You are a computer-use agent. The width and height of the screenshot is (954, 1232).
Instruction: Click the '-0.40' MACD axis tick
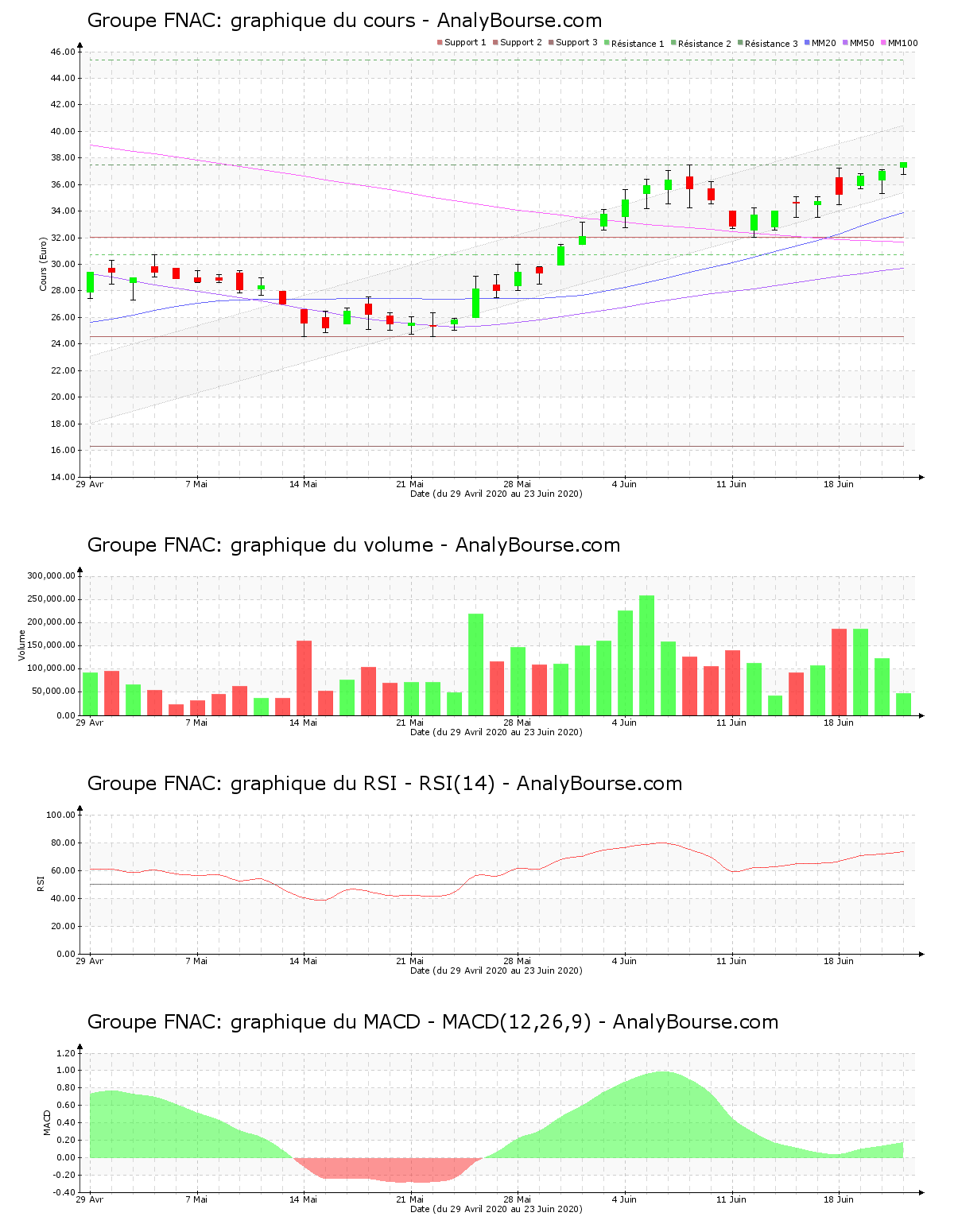[x=65, y=1192]
